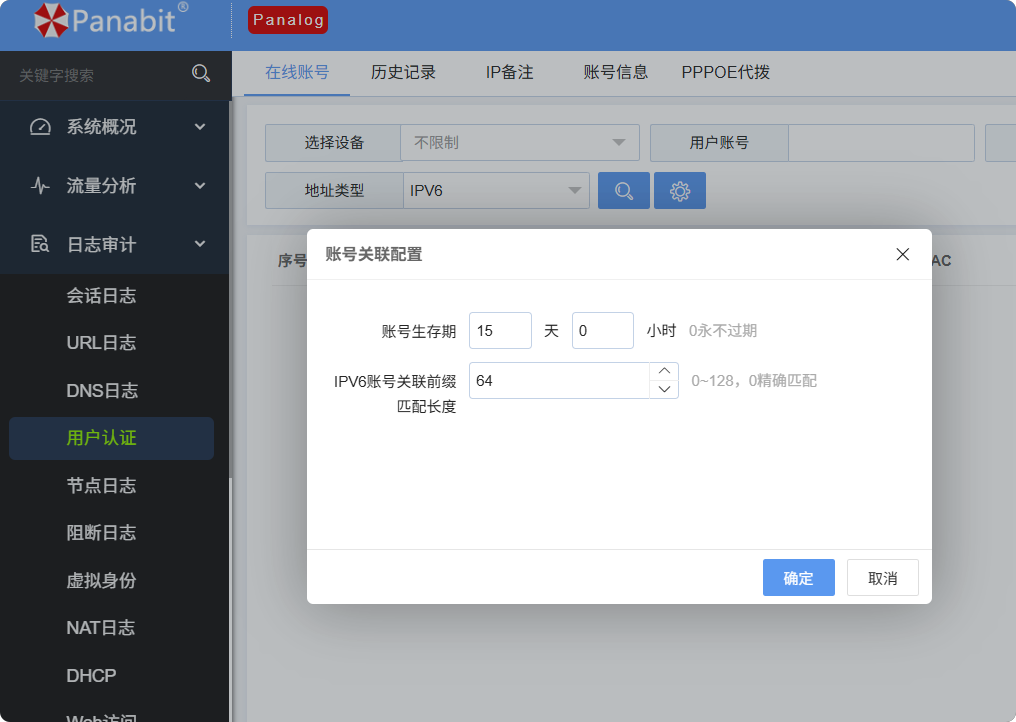Click the 0~128，0精确匹配 hint text

(754, 380)
